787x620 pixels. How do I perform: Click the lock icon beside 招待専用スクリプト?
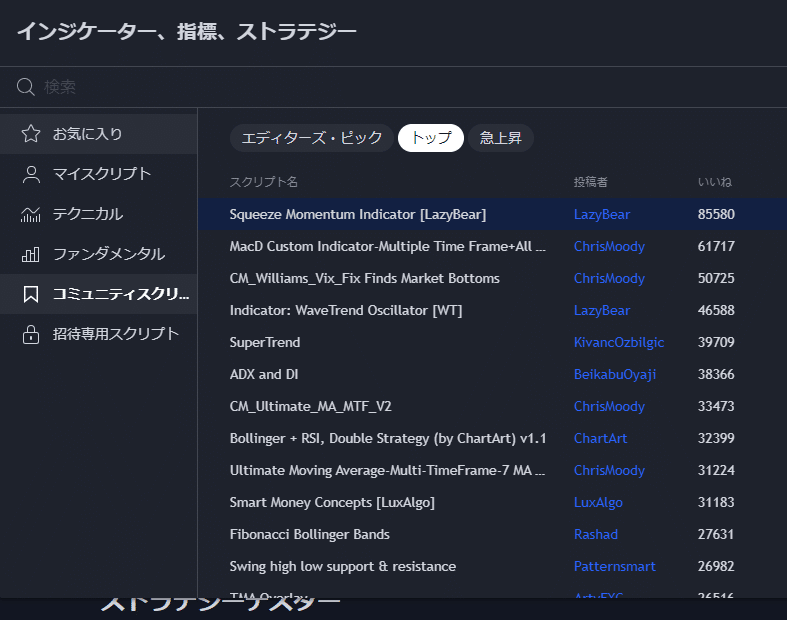(31, 334)
